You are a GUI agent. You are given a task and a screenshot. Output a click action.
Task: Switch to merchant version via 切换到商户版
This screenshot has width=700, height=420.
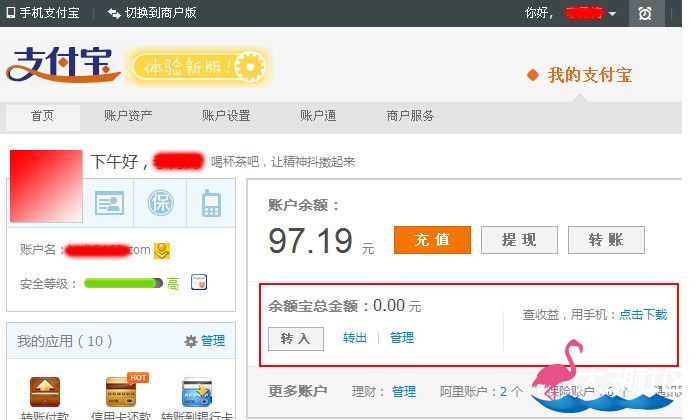tap(152, 12)
